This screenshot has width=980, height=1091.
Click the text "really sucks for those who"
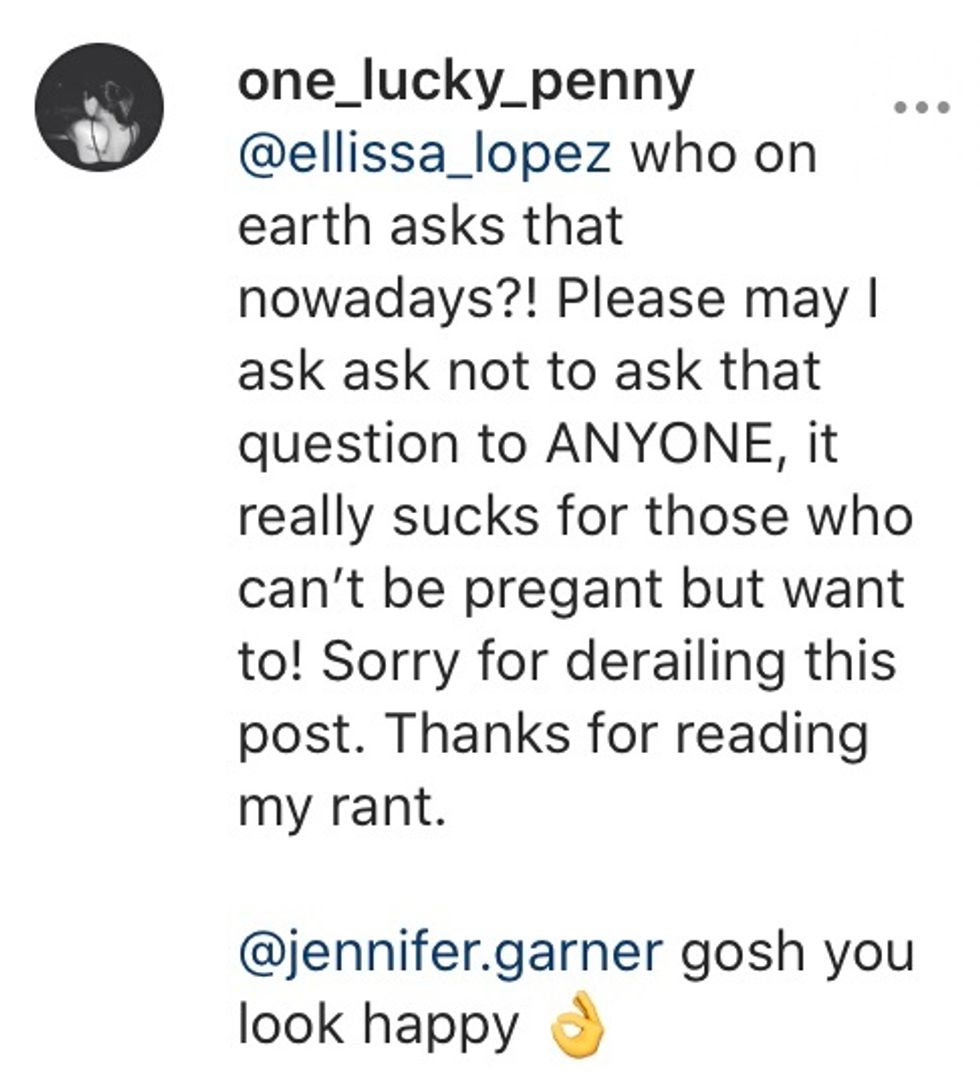(575, 517)
